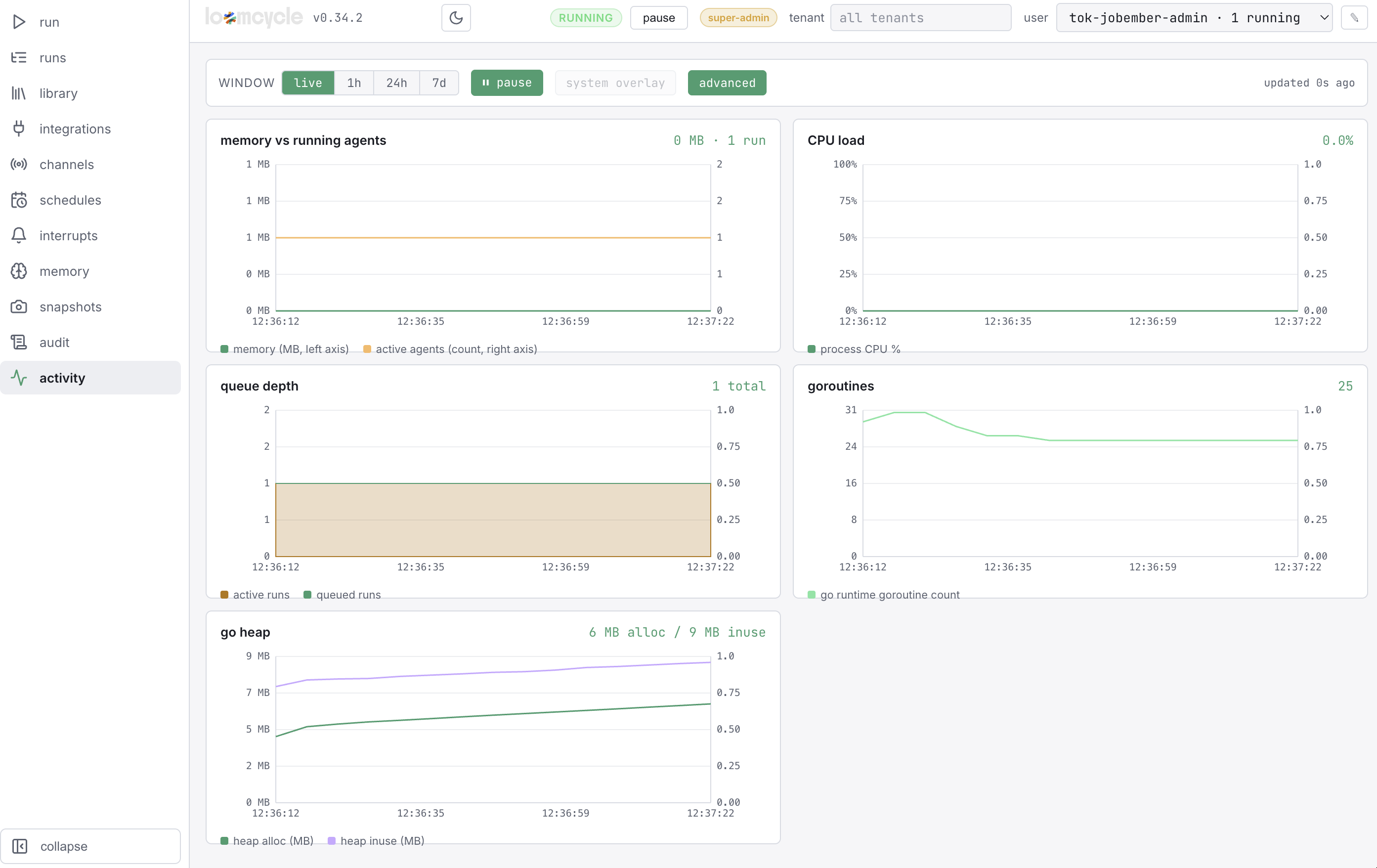The height and width of the screenshot is (868, 1377).
Task: Go to library in the sidebar
Action: point(90,93)
